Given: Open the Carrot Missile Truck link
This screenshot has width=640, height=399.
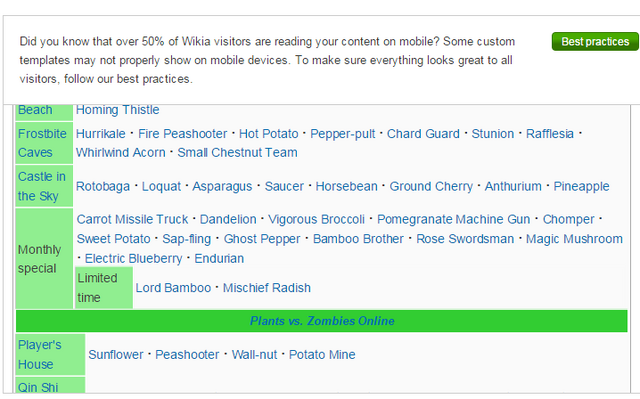Looking at the screenshot, I should [x=132, y=219].
